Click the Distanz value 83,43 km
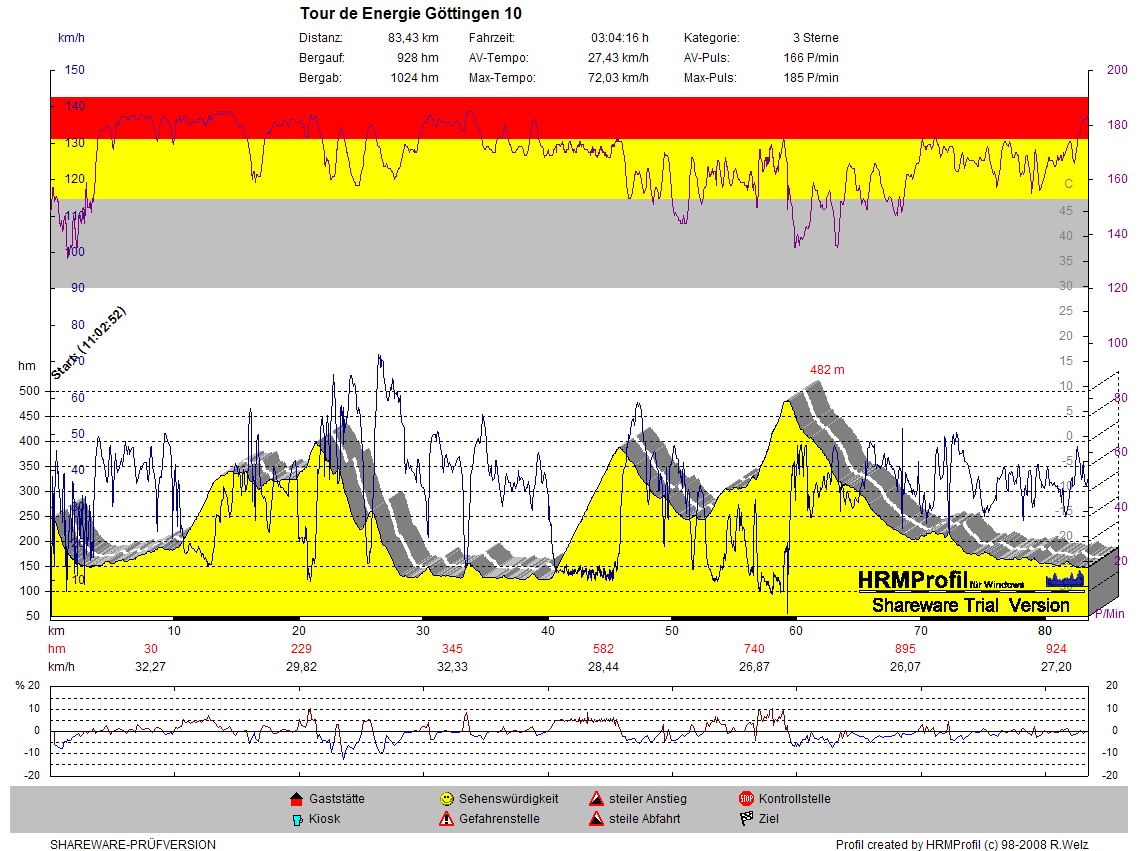 click(413, 38)
